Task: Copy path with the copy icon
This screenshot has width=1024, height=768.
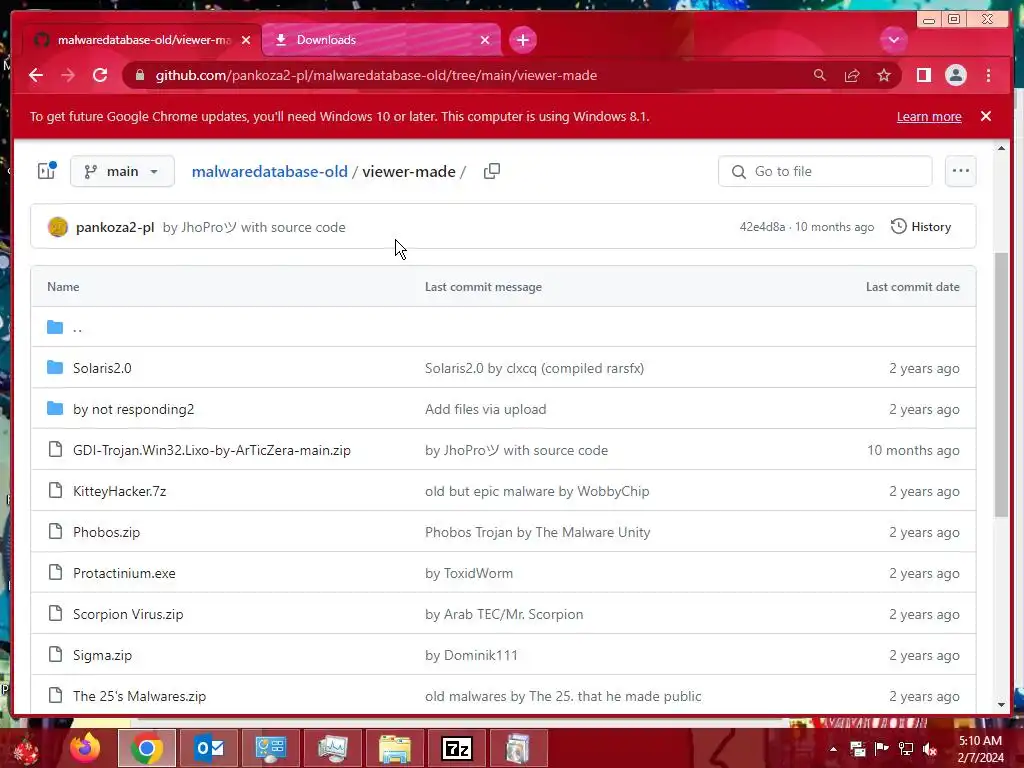Action: tap(491, 171)
